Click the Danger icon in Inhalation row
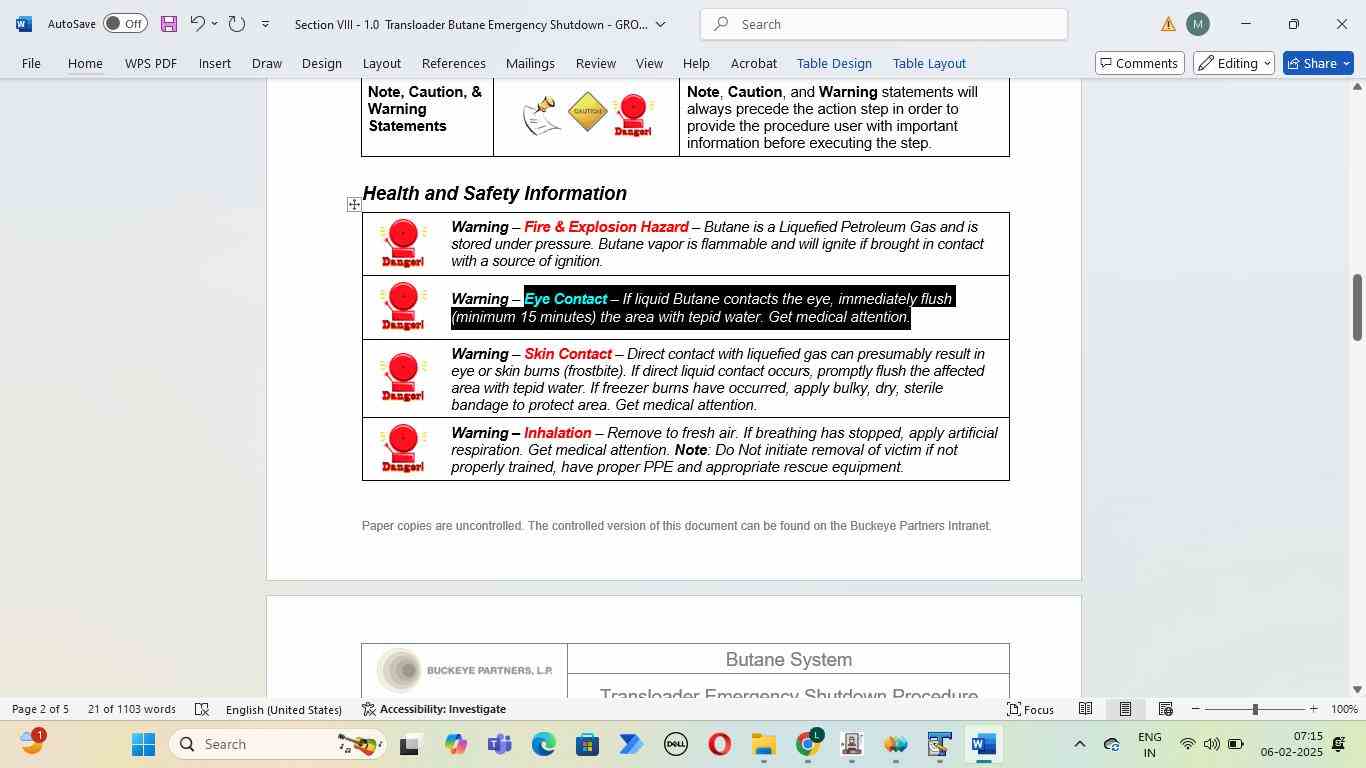 click(403, 448)
